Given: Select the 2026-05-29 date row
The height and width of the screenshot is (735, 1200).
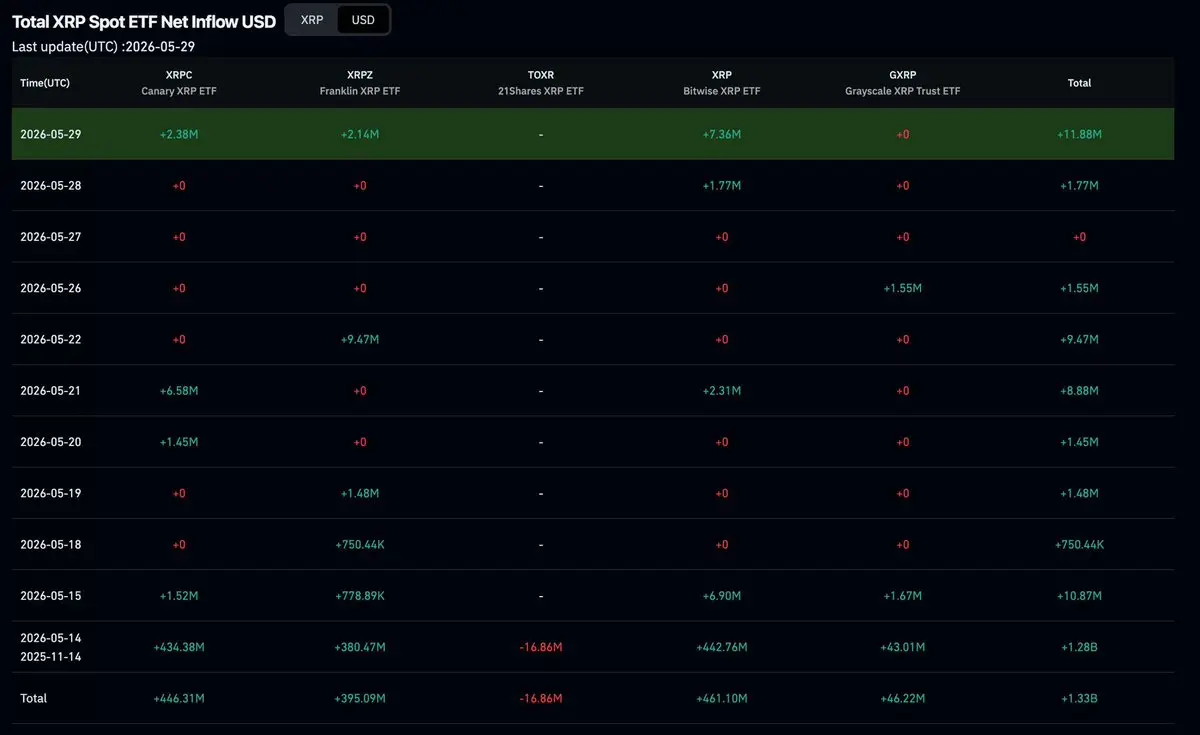Looking at the screenshot, I should [x=593, y=134].
